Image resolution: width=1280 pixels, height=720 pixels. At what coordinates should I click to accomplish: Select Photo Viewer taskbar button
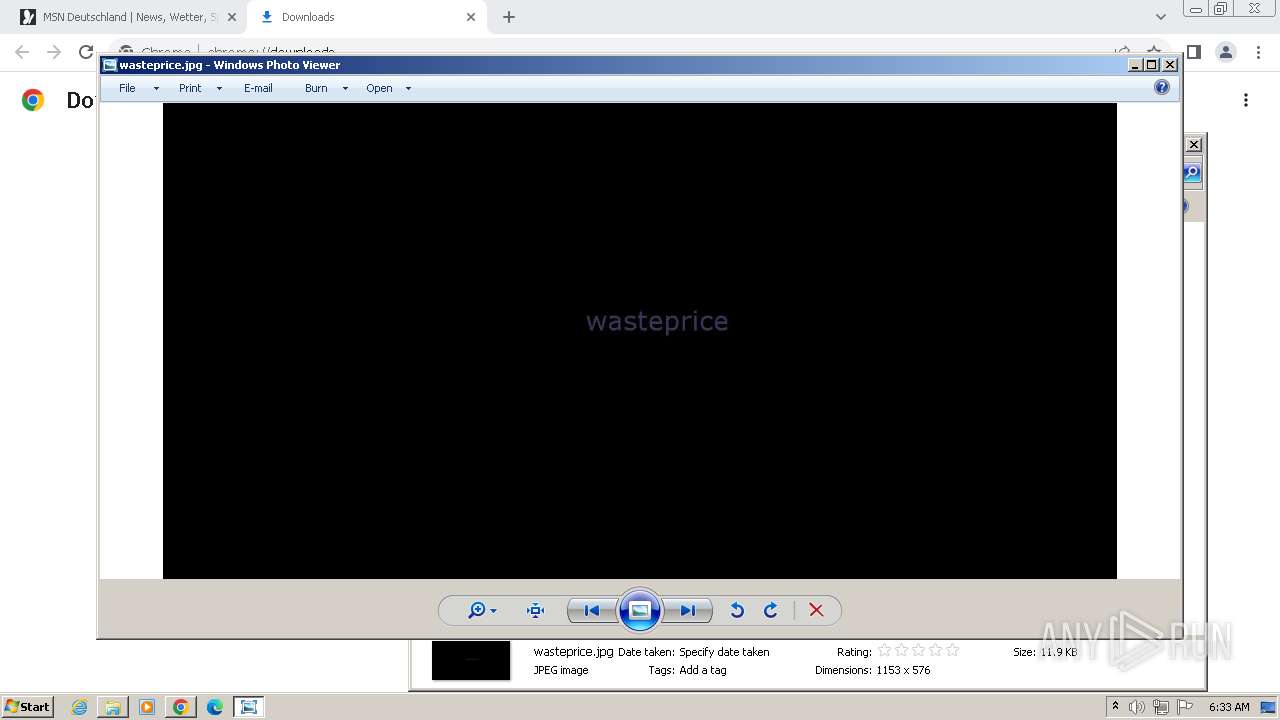(249, 707)
